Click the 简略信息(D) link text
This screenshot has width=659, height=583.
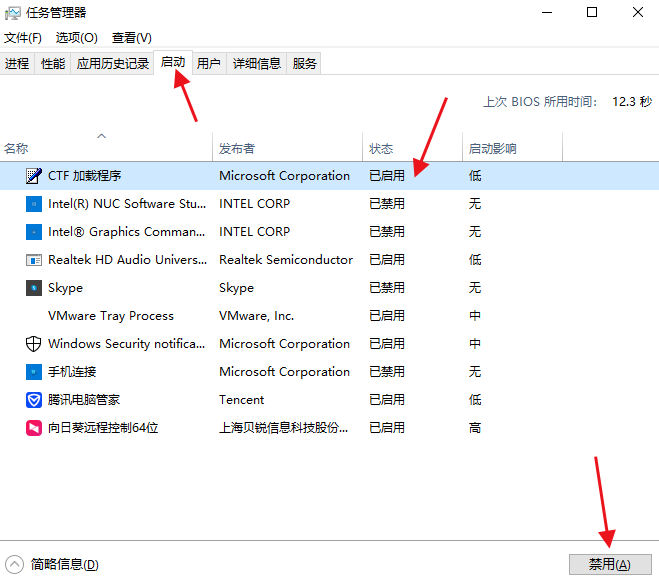coord(64,565)
